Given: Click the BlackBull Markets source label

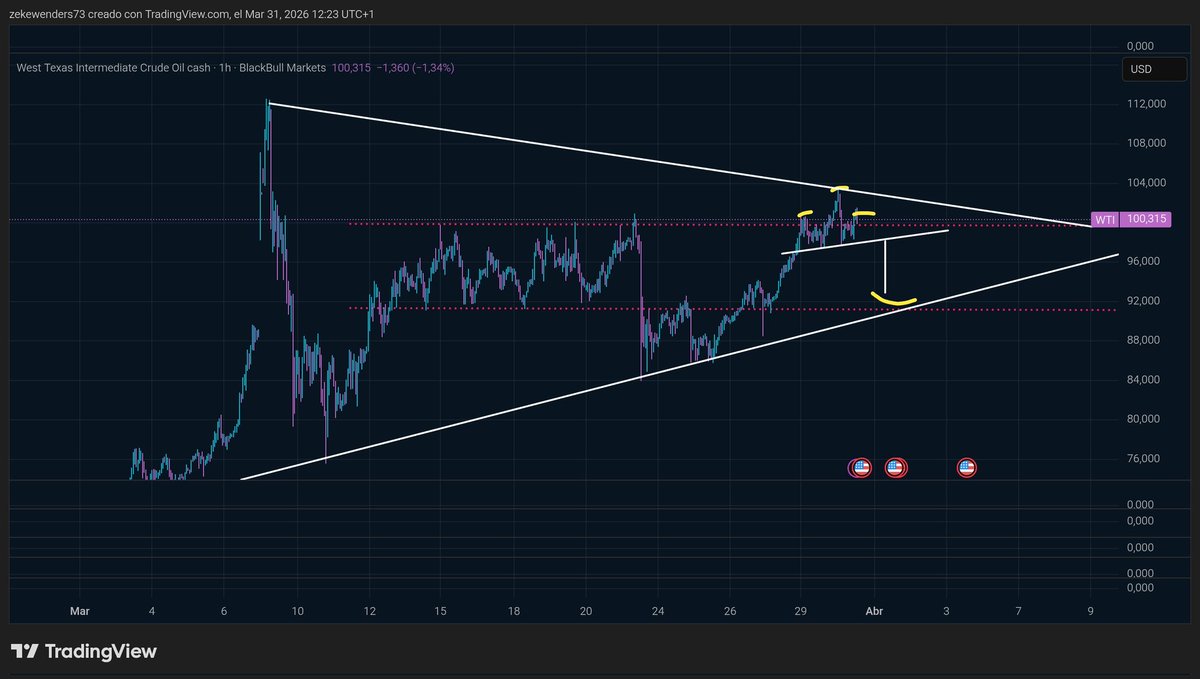Looking at the screenshot, I should coord(283,68).
